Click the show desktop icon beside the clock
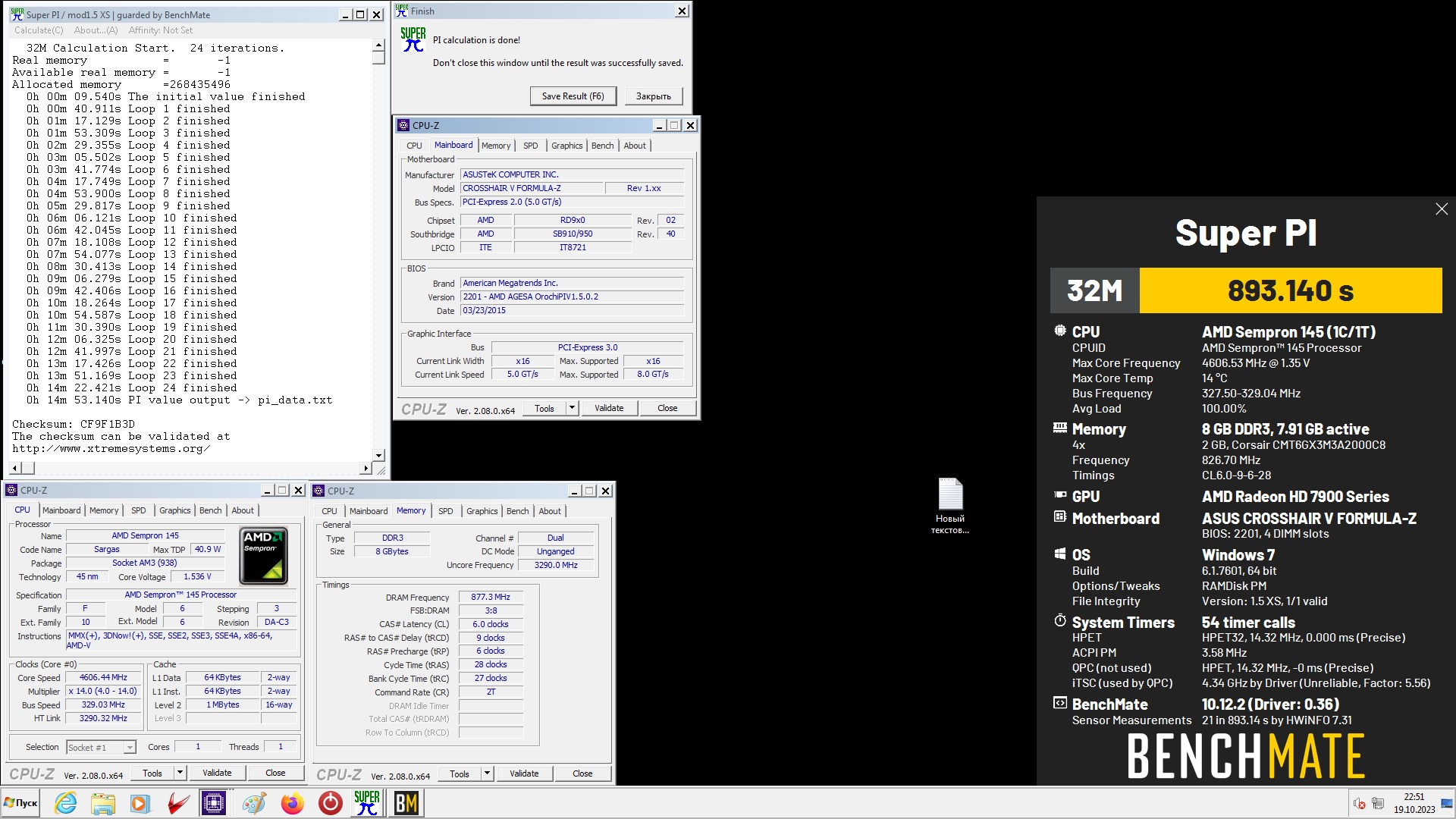 click(x=1446, y=803)
